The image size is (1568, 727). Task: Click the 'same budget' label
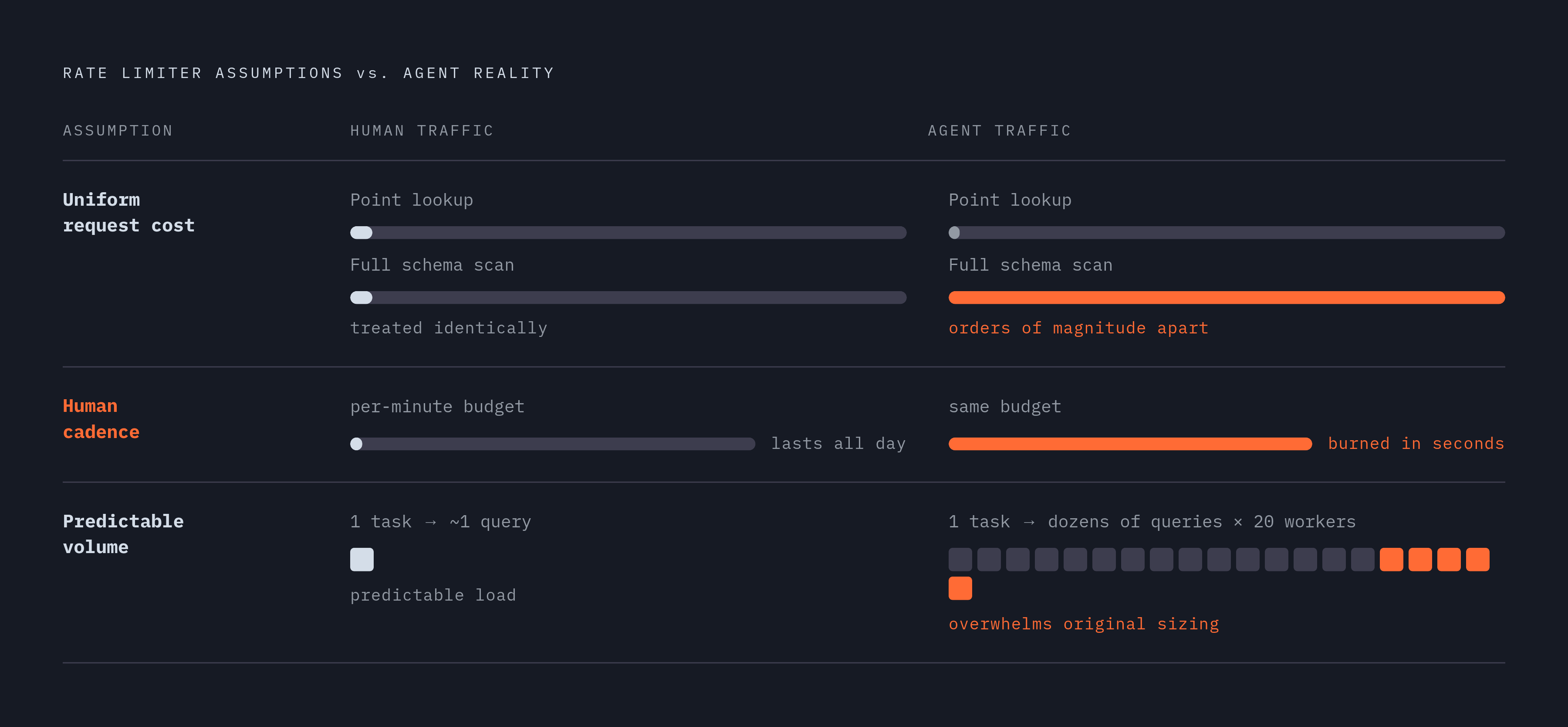click(1005, 407)
